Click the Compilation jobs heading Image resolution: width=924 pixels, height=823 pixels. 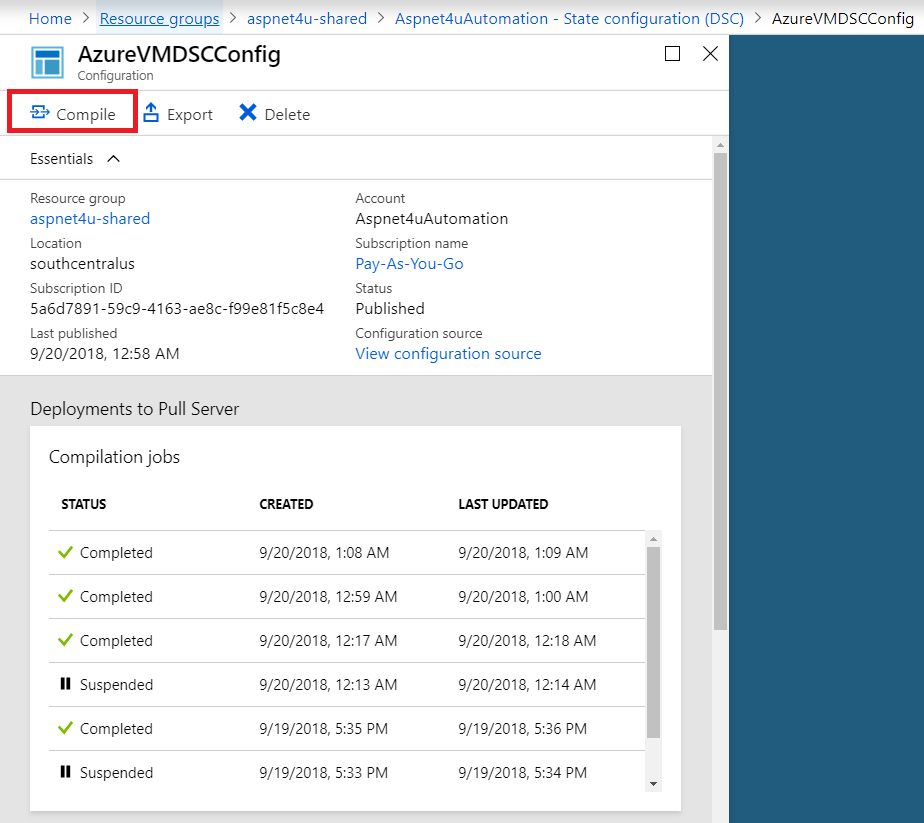(114, 457)
